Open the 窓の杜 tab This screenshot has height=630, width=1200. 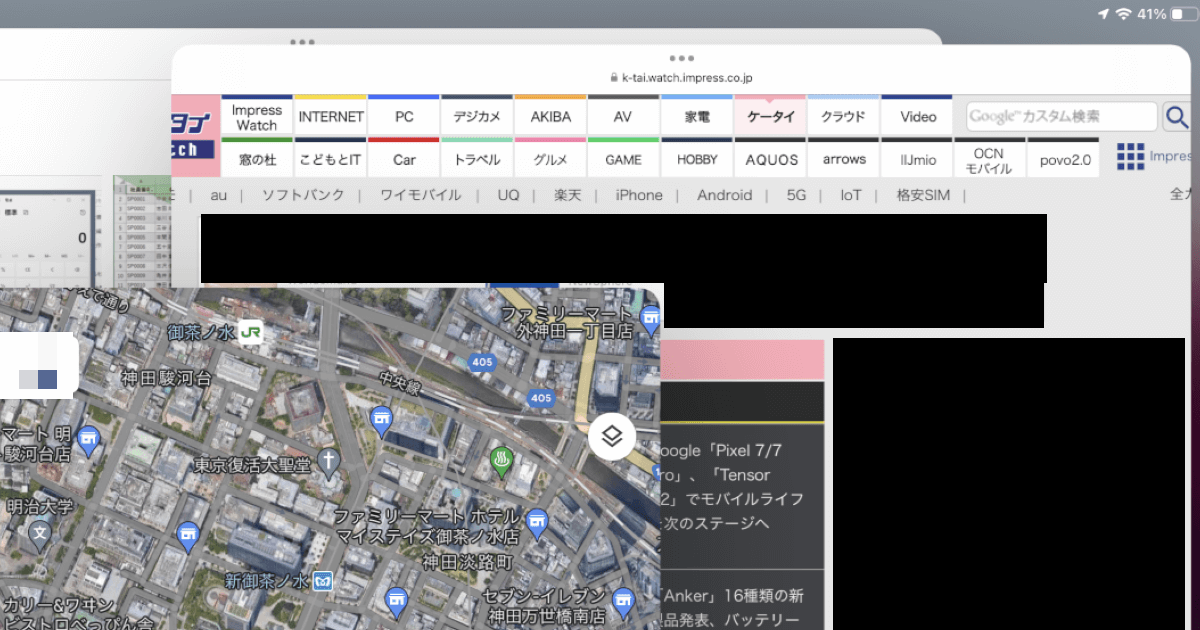(x=257, y=159)
